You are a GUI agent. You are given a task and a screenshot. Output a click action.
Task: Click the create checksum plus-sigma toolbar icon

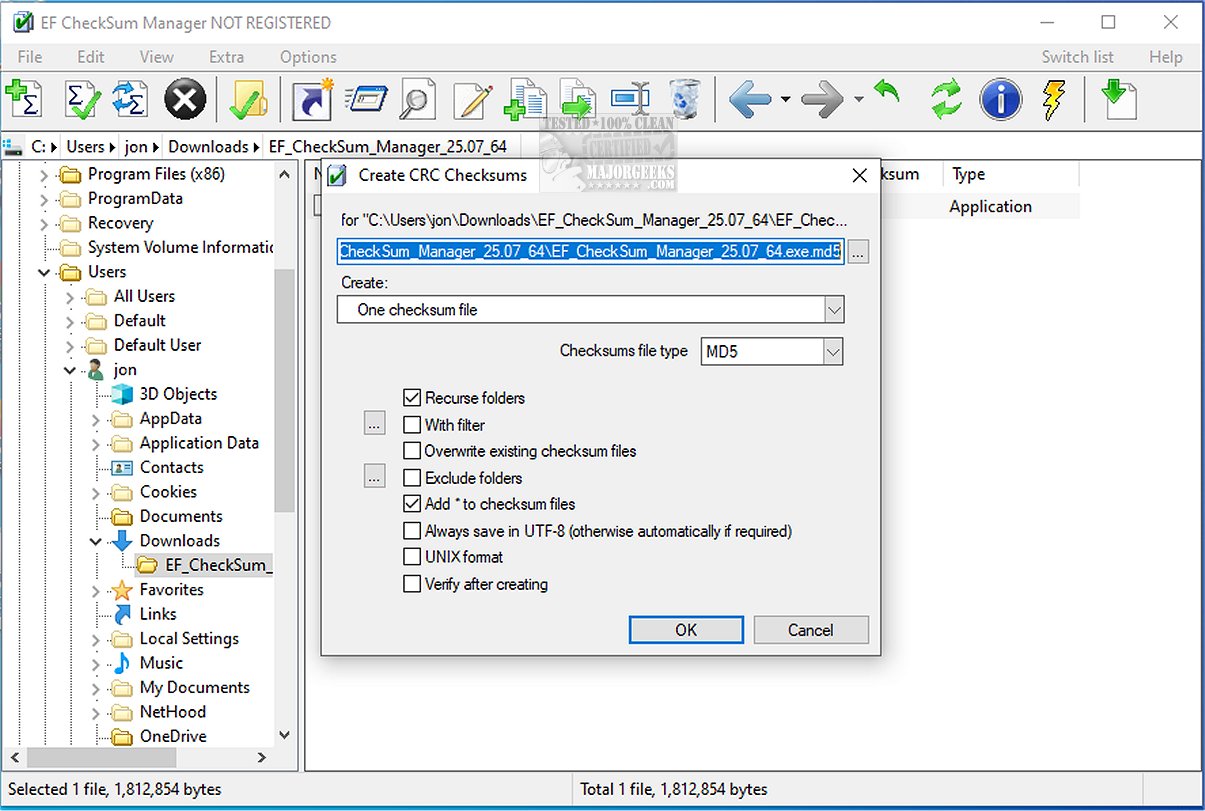[x=25, y=99]
